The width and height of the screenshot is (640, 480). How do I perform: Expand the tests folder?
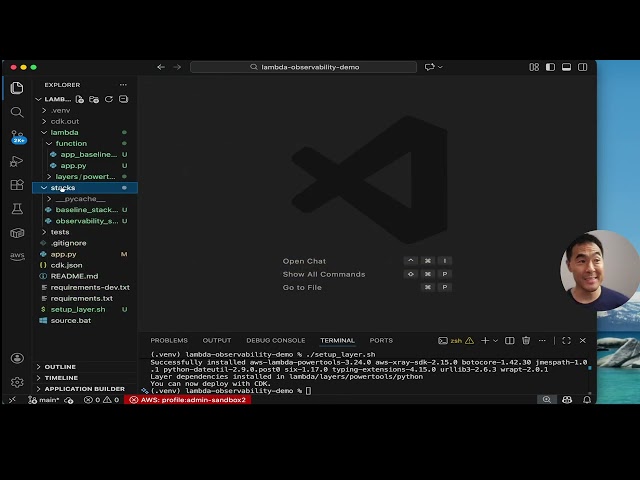click(x=85, y=232)
